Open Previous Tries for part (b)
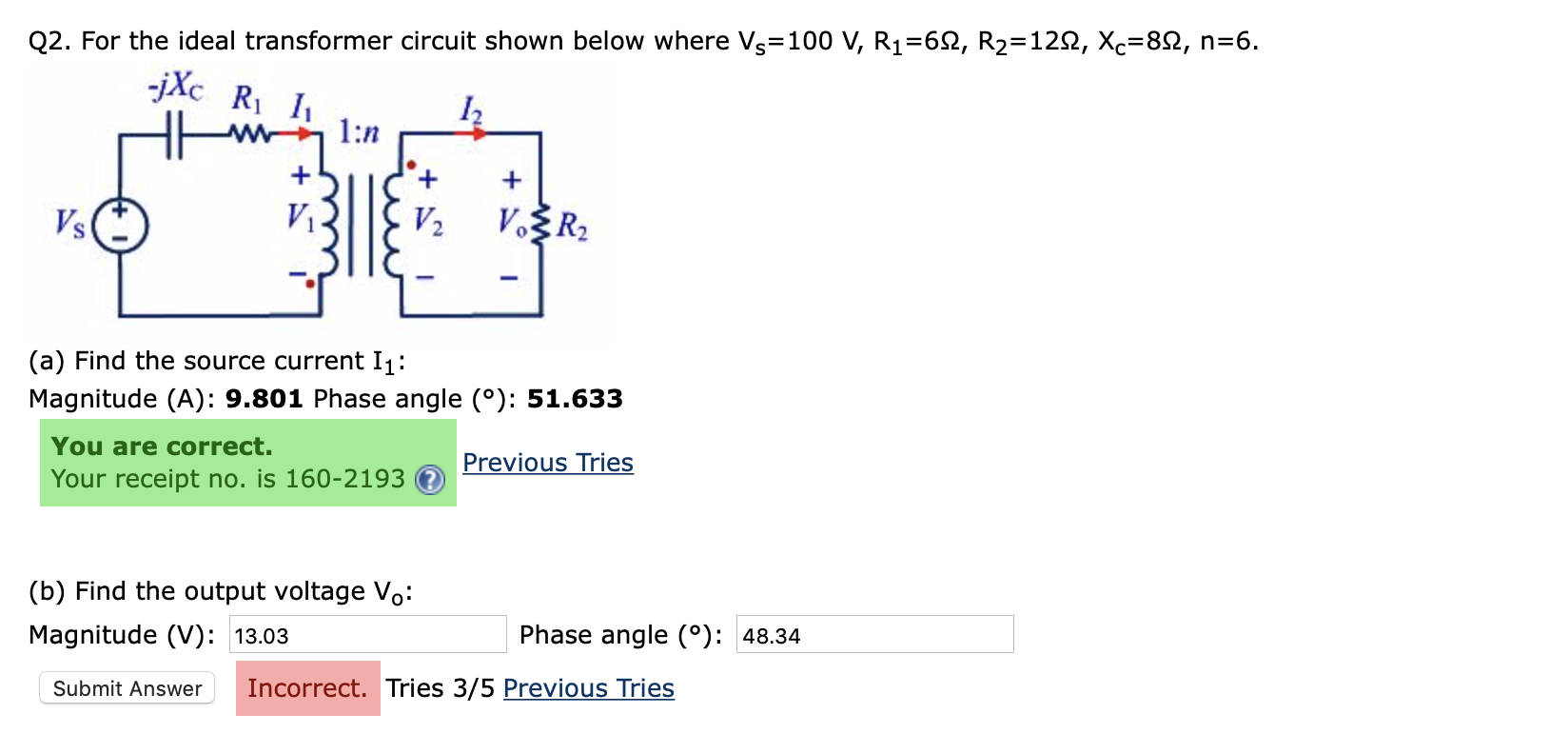This screenshot has width=1568, height=754. click(x=587, y=687)
